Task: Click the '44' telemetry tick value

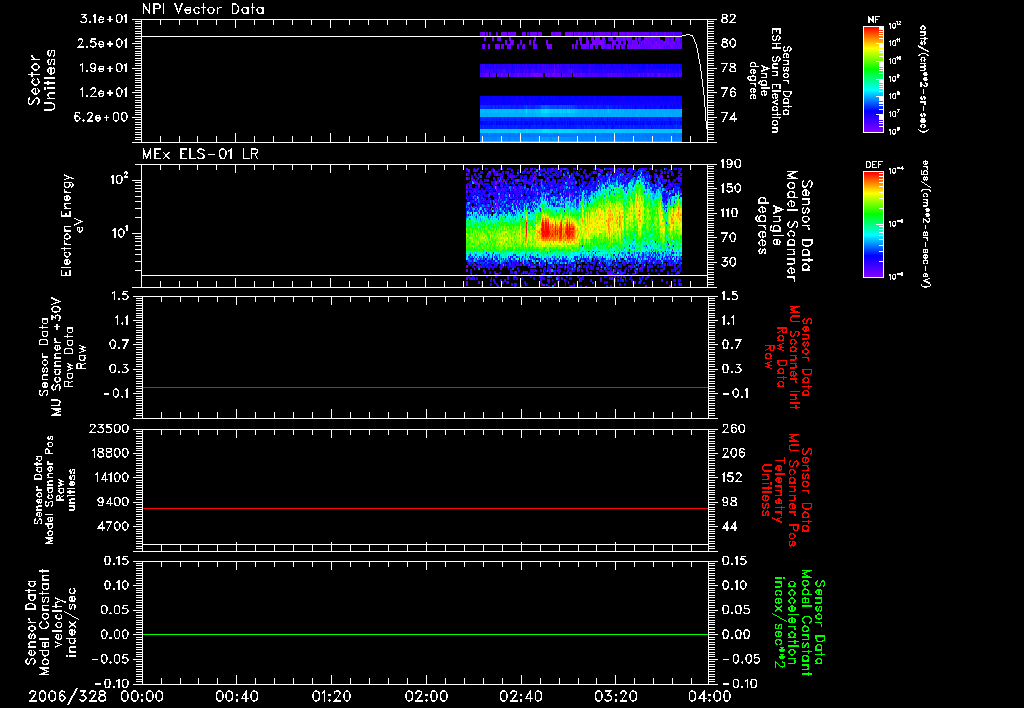Action: (x=729, y=526)
